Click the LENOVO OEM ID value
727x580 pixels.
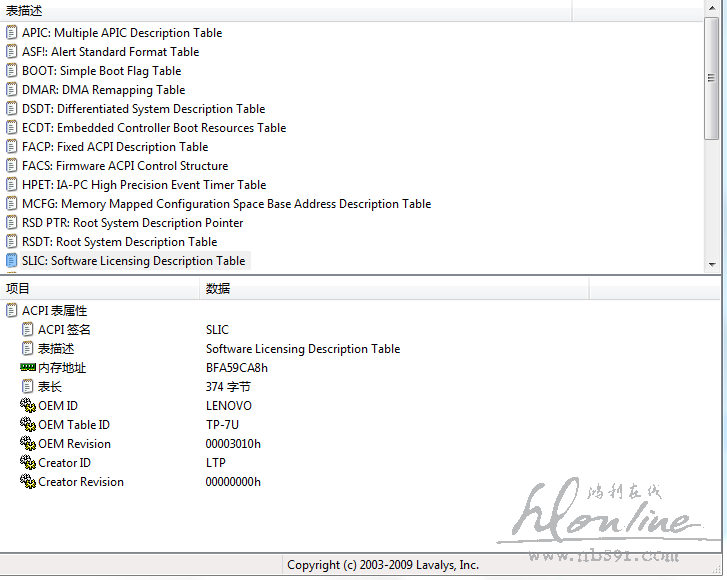tap(229, 406)
